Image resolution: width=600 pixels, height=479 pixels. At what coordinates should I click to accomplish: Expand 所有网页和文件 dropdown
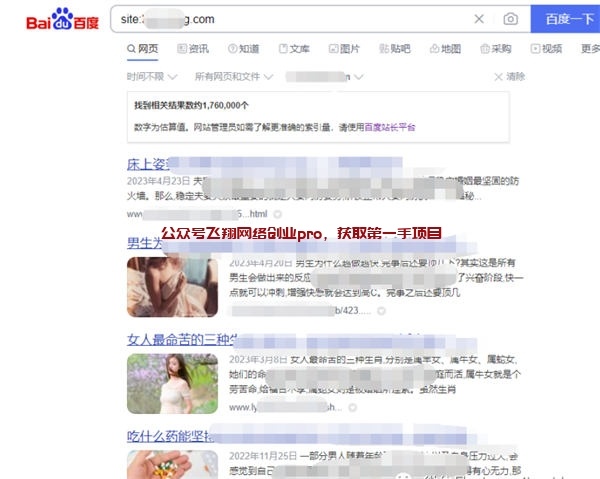tap(234, 77)
